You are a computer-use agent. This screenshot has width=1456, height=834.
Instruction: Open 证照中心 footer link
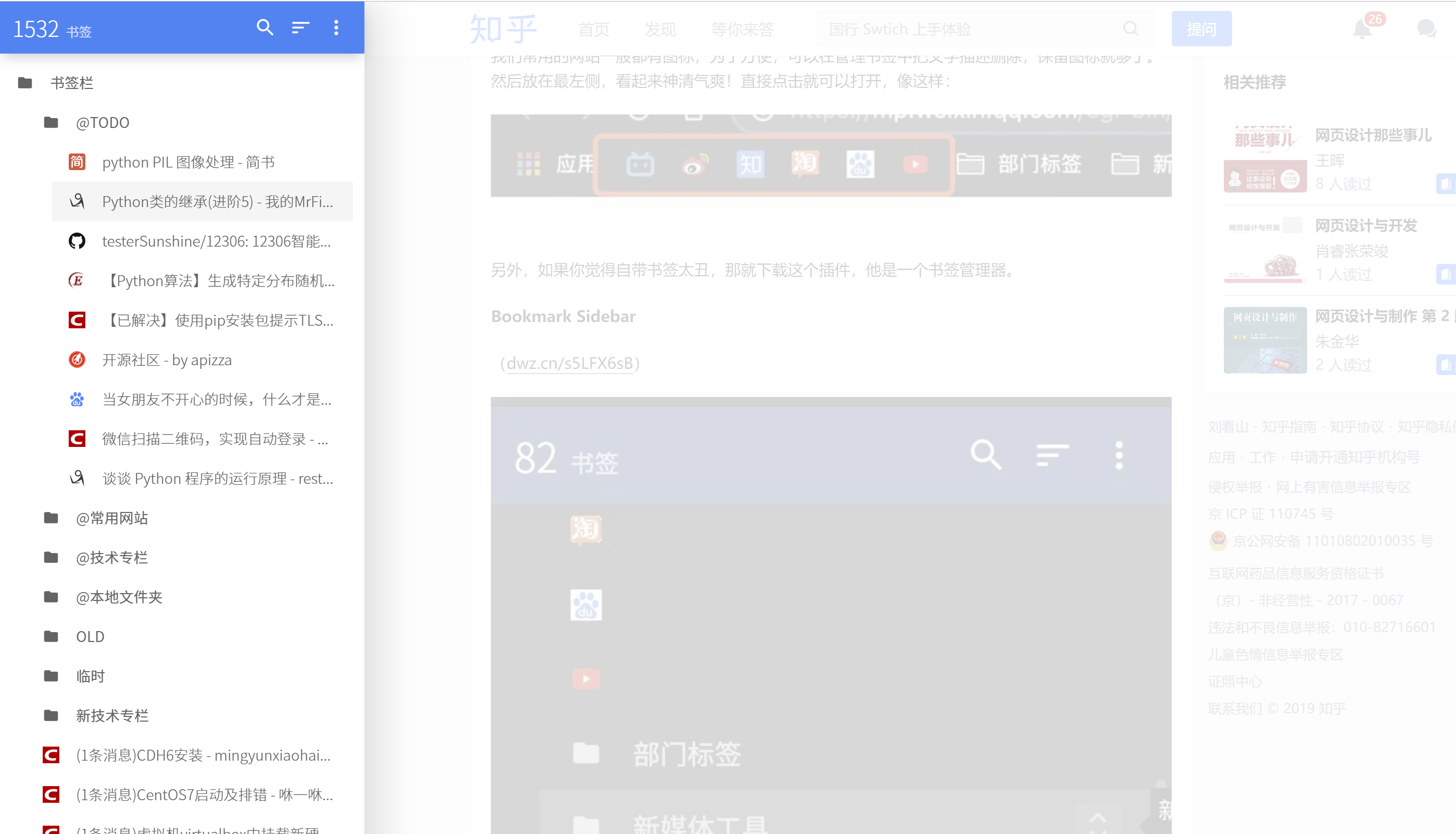pyautogui.click(x=1235, y=682)
